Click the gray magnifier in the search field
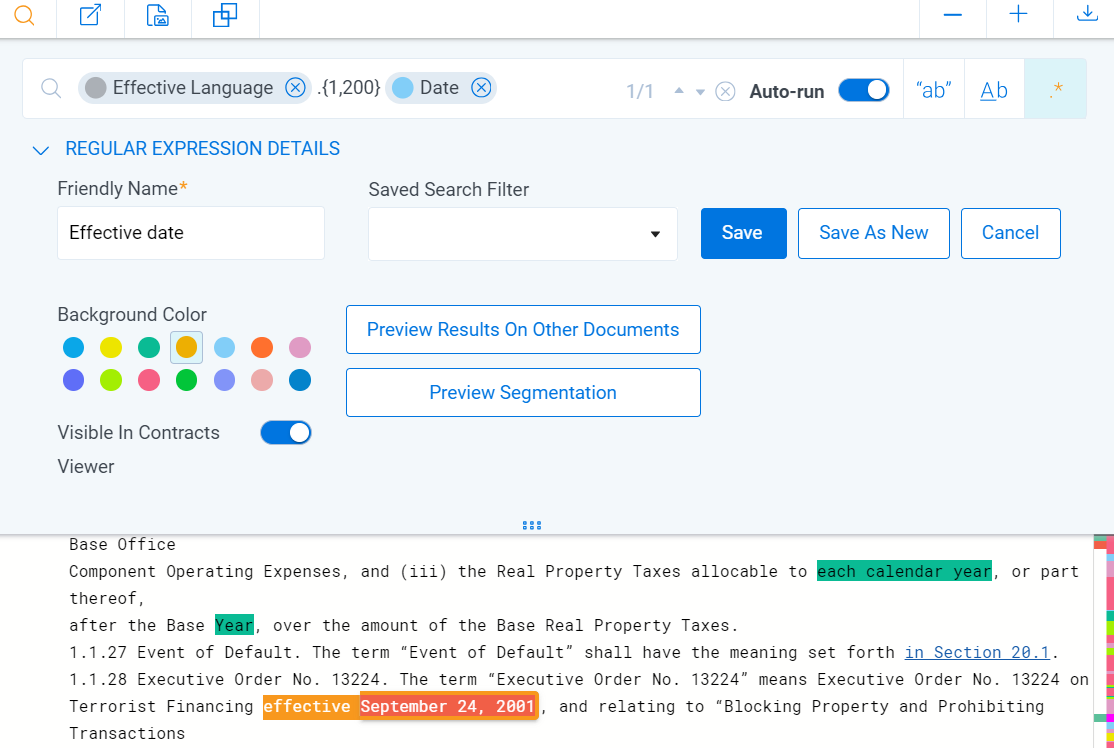 (50, 88)
